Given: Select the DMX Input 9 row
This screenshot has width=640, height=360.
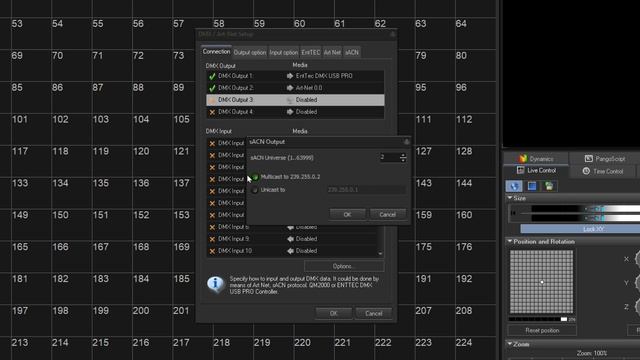Looking at the screenshot, I should 292,239.
